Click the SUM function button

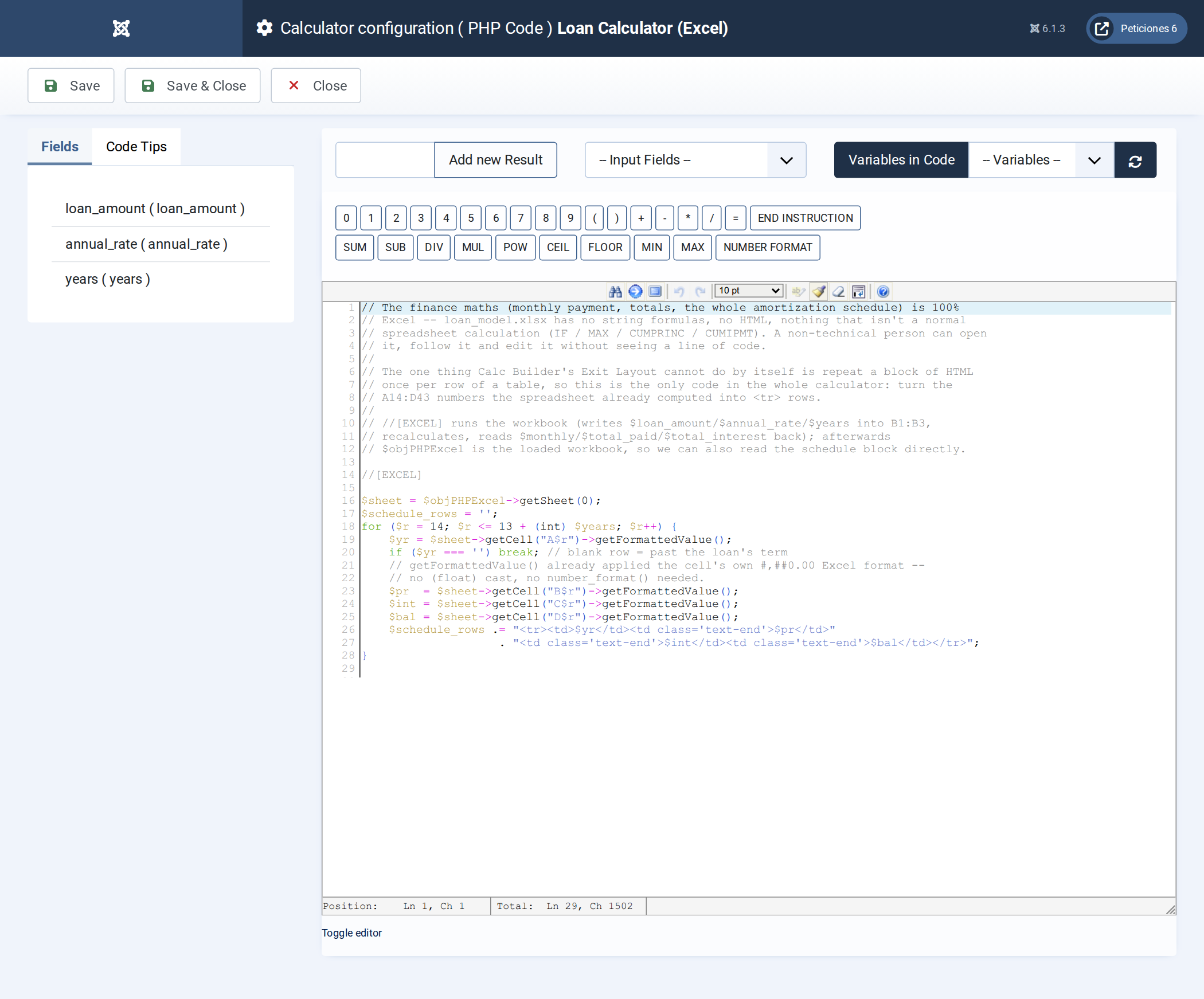355,248
